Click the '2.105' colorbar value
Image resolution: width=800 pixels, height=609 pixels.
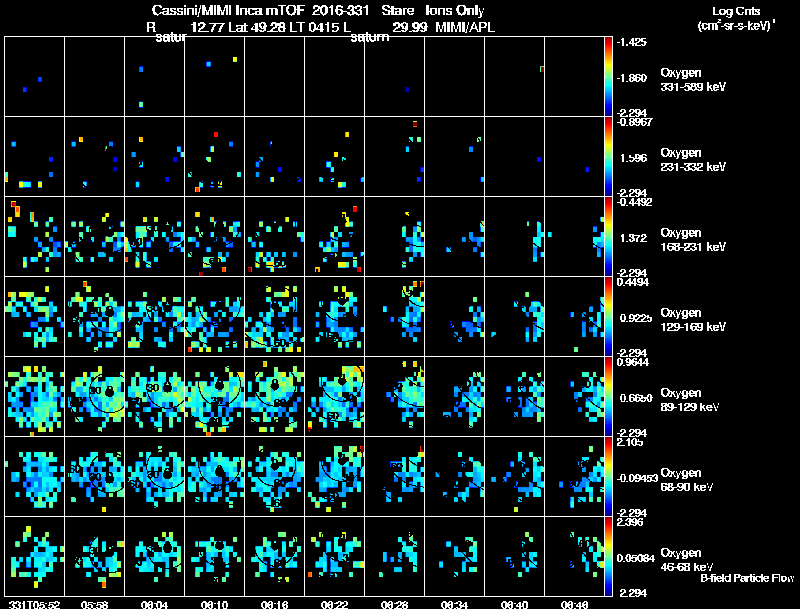tap(630, 442)
